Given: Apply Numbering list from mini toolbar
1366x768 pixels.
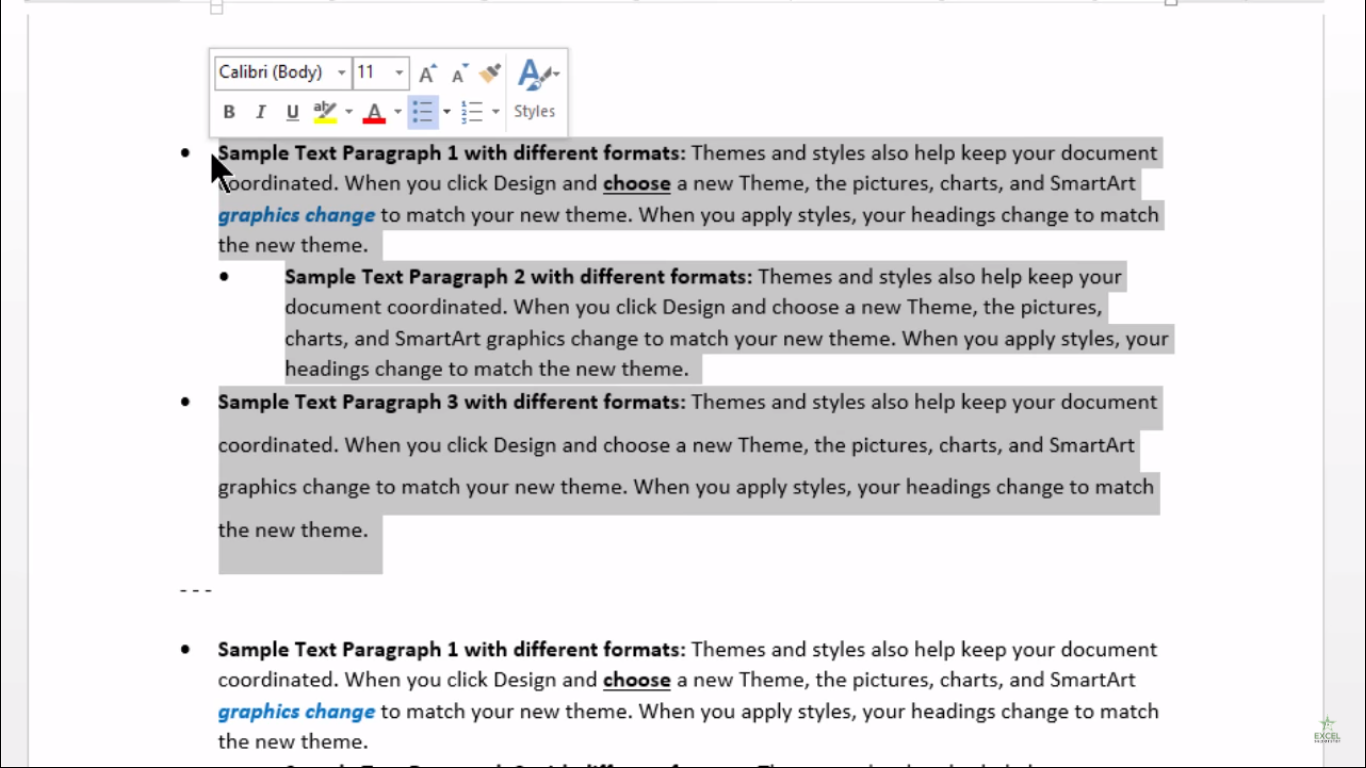Looking at the screenshot, I should tap(472, 112).
